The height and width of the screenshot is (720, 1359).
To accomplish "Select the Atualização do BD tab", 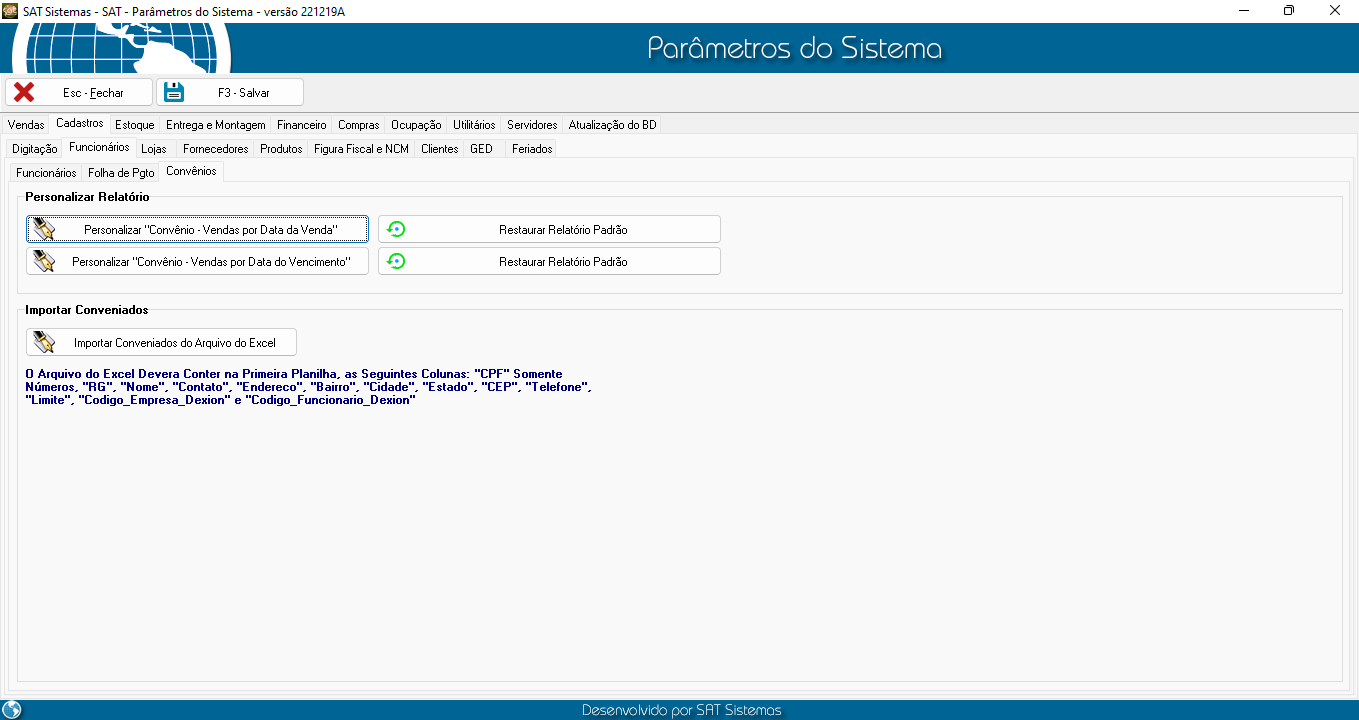I will tap(612, 125).
